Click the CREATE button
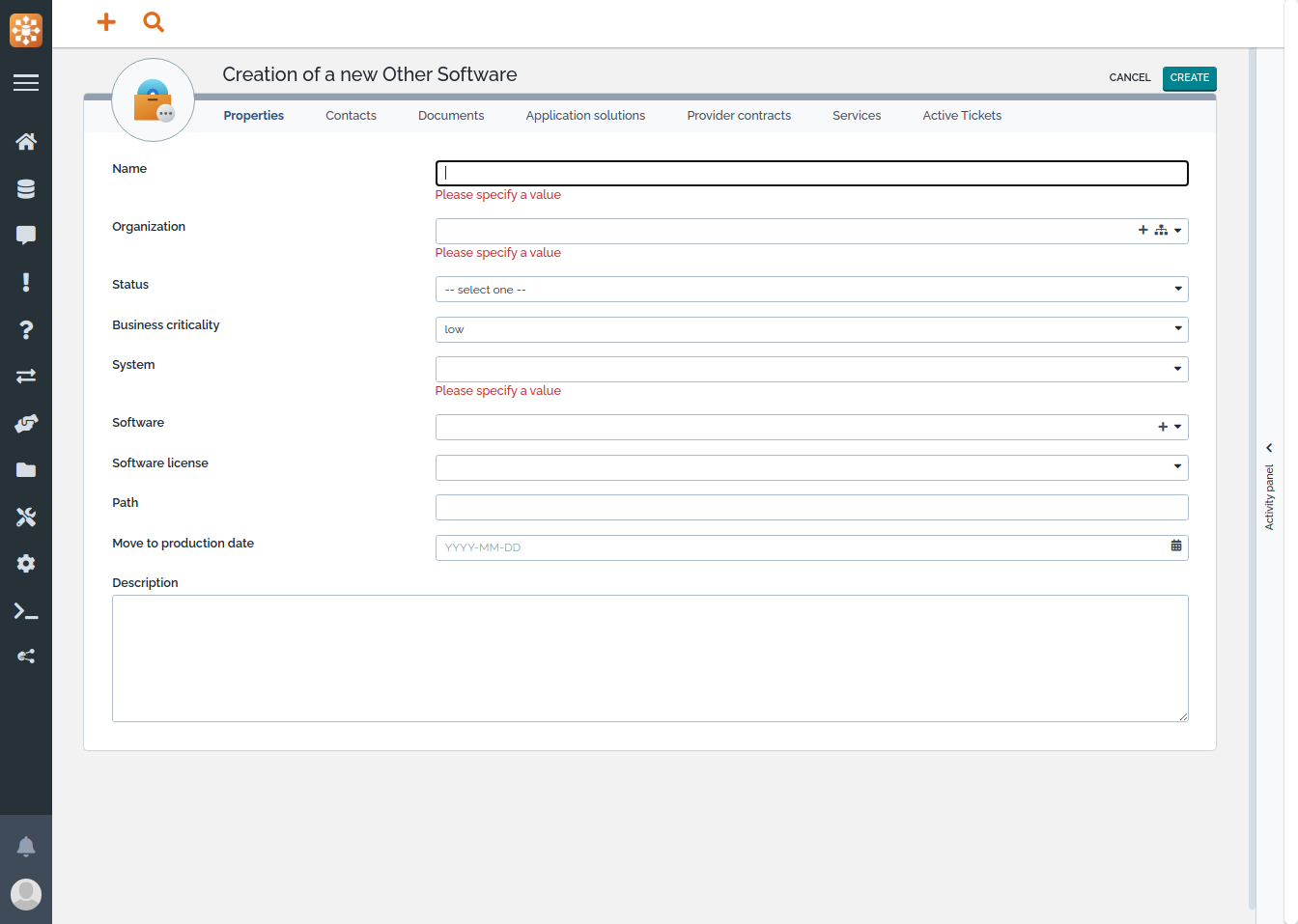This screenshot has width=1298, height=924. (x=1189, y=78)
